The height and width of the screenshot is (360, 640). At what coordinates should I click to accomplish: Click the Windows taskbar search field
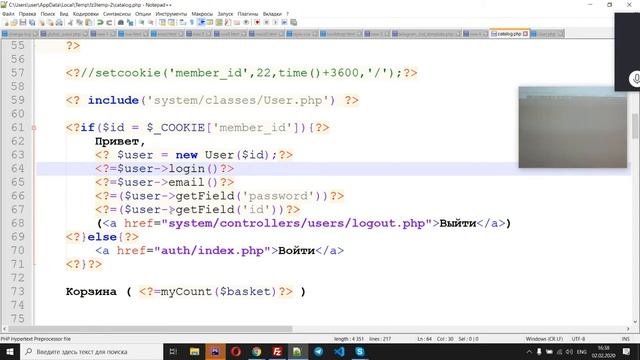point(91,352)
